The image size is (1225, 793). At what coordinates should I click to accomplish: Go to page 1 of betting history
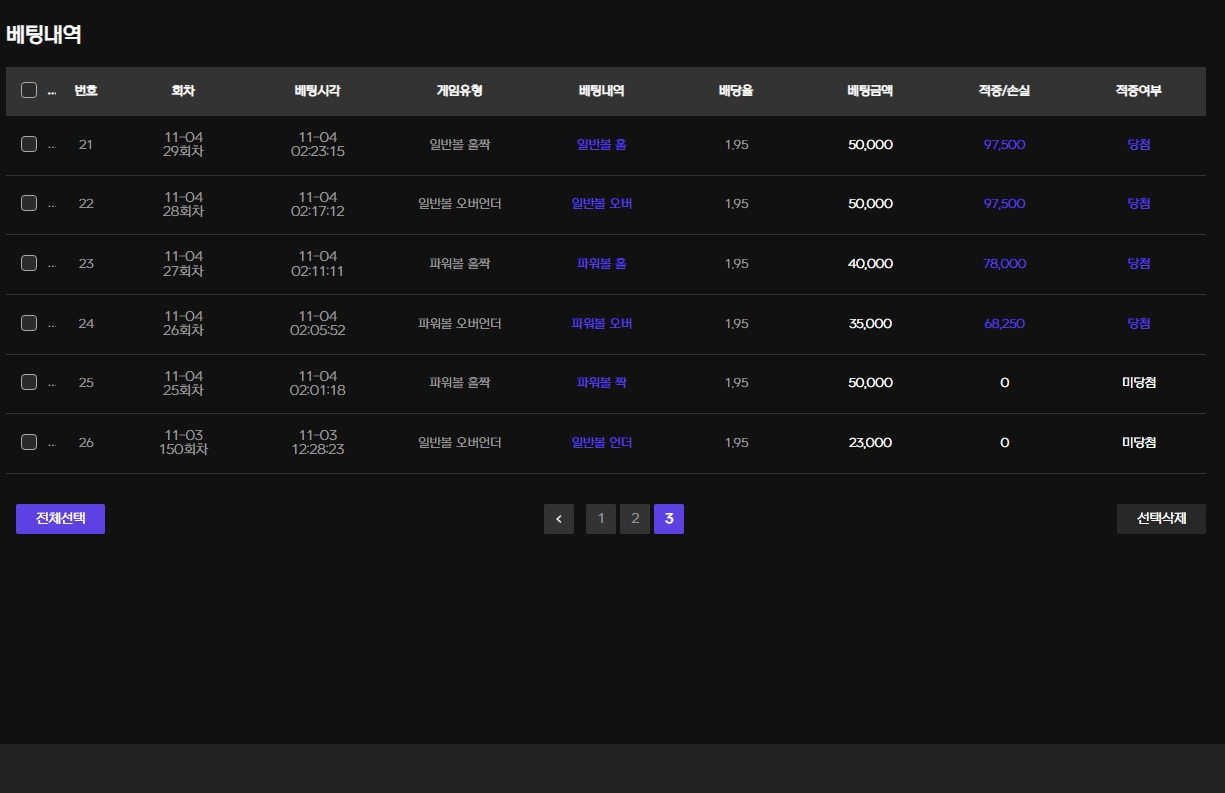click(601, 519)
